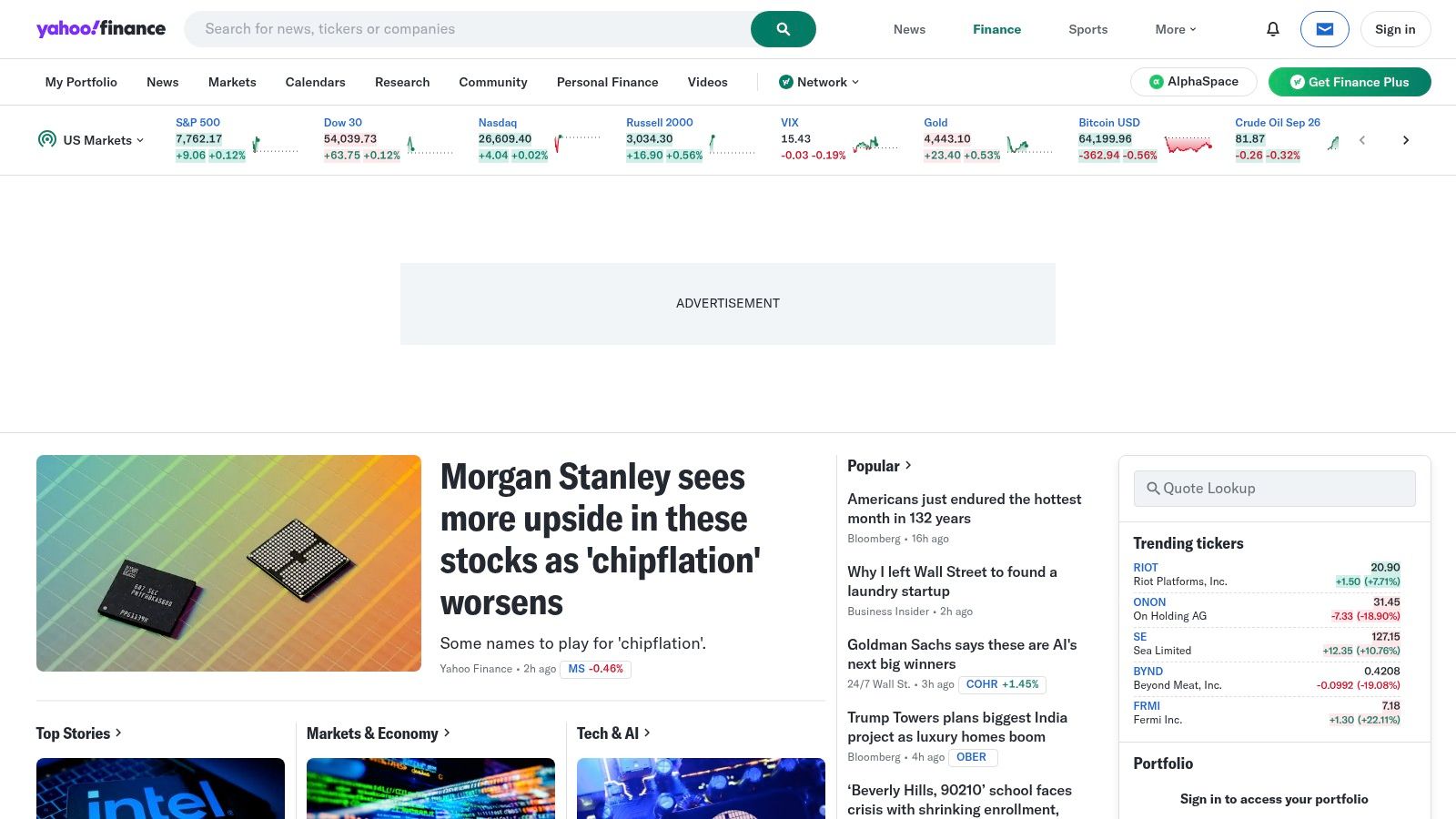Click the Network verified badge icon
Screen dimensions: 1456x819
coord(785,82)
